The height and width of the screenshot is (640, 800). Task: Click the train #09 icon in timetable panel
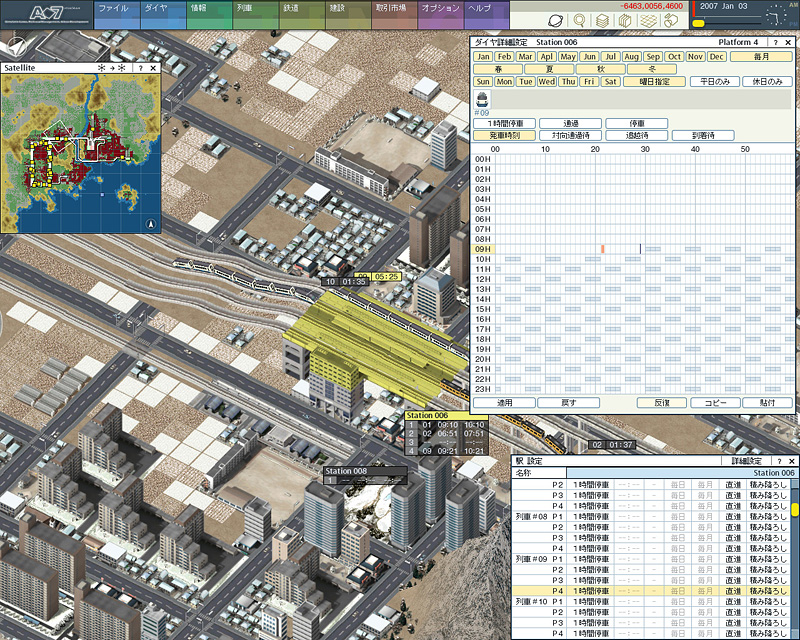click(x=482, y=99)
